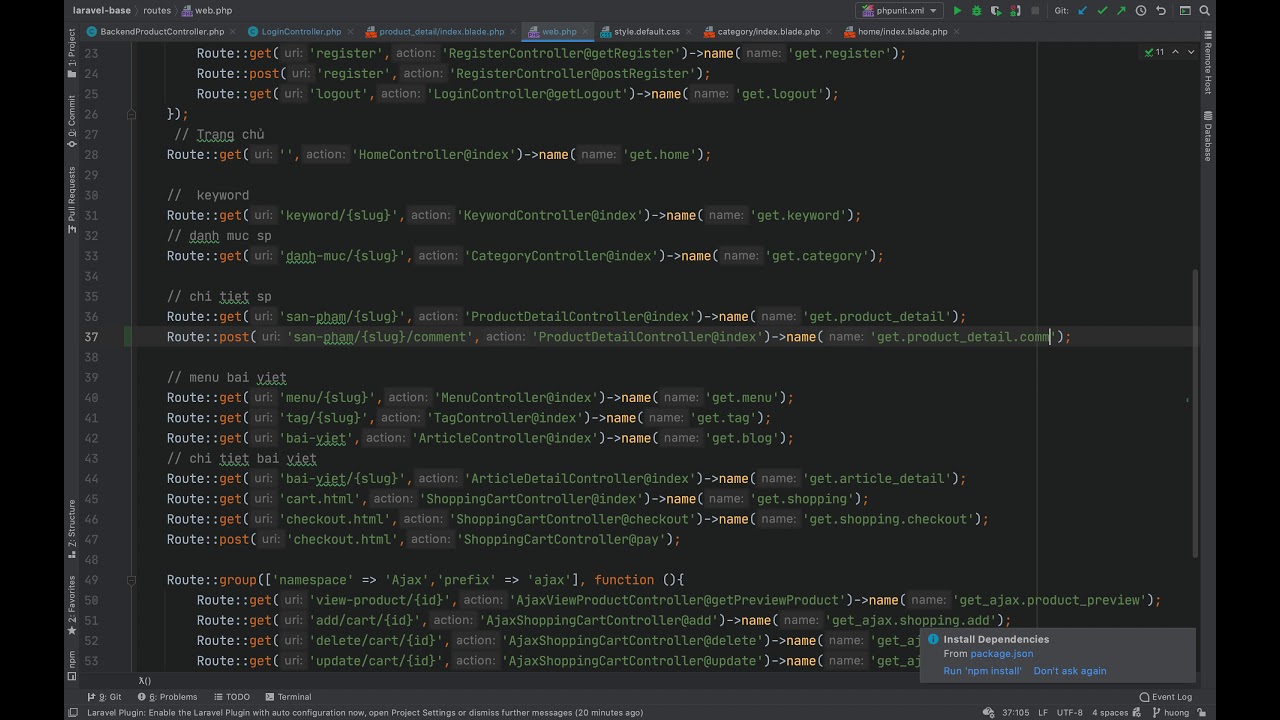Change the UTF-8 file encoding
The width and height of the screenshot is (1280, 720).
1069,713
